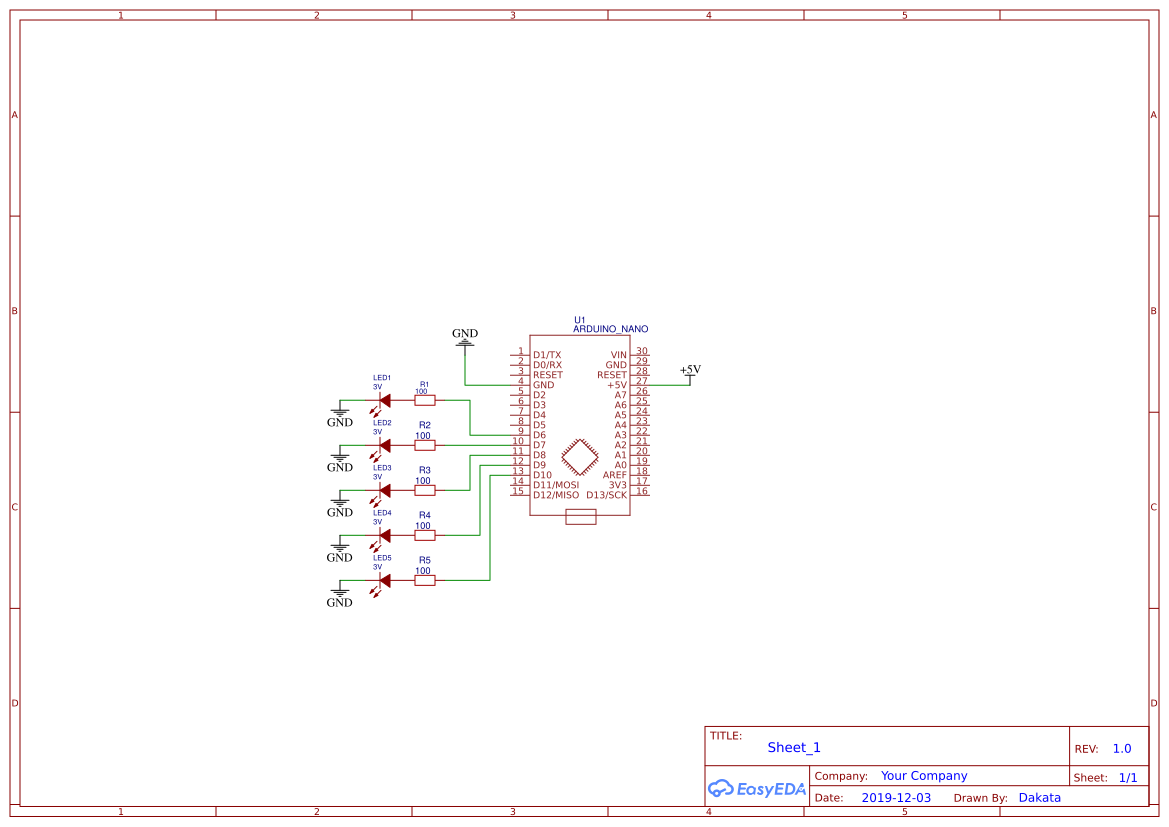1169x827 pixels.
Task: Click the D13/SCK pin label
Action: [607, 495]
